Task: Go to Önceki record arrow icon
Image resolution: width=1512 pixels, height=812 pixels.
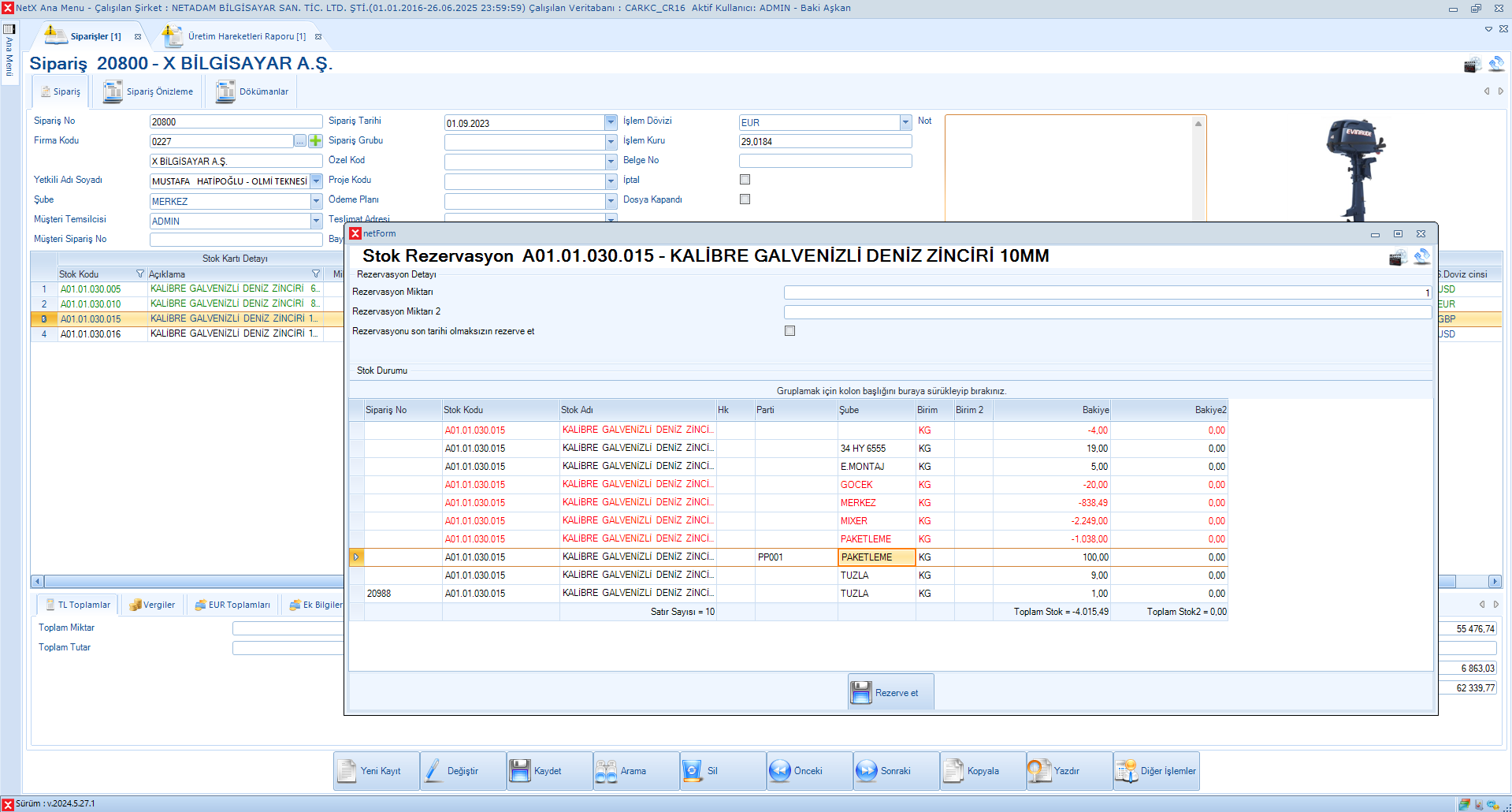Action: (779, 771)
